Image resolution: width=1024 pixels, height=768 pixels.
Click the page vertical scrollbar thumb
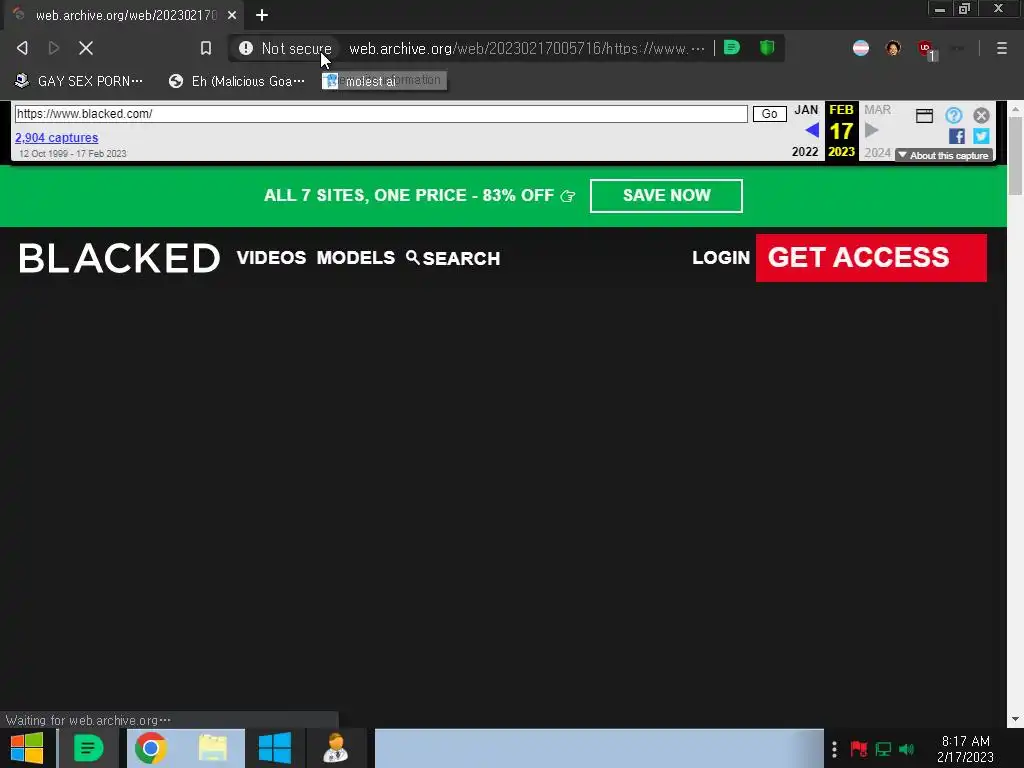pyautogui.click(x=1015, y=155)
